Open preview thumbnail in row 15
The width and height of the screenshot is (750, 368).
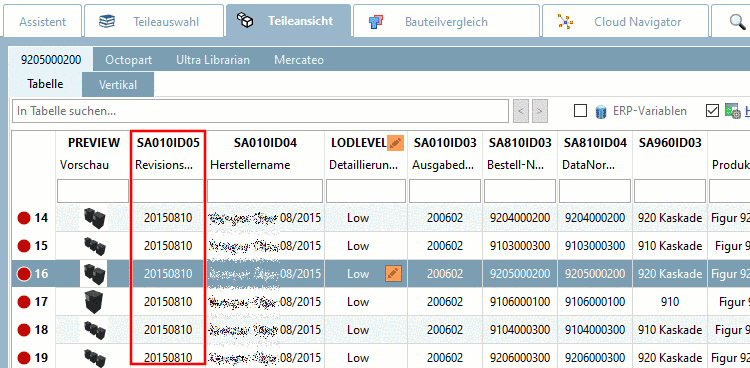(94, 246)
